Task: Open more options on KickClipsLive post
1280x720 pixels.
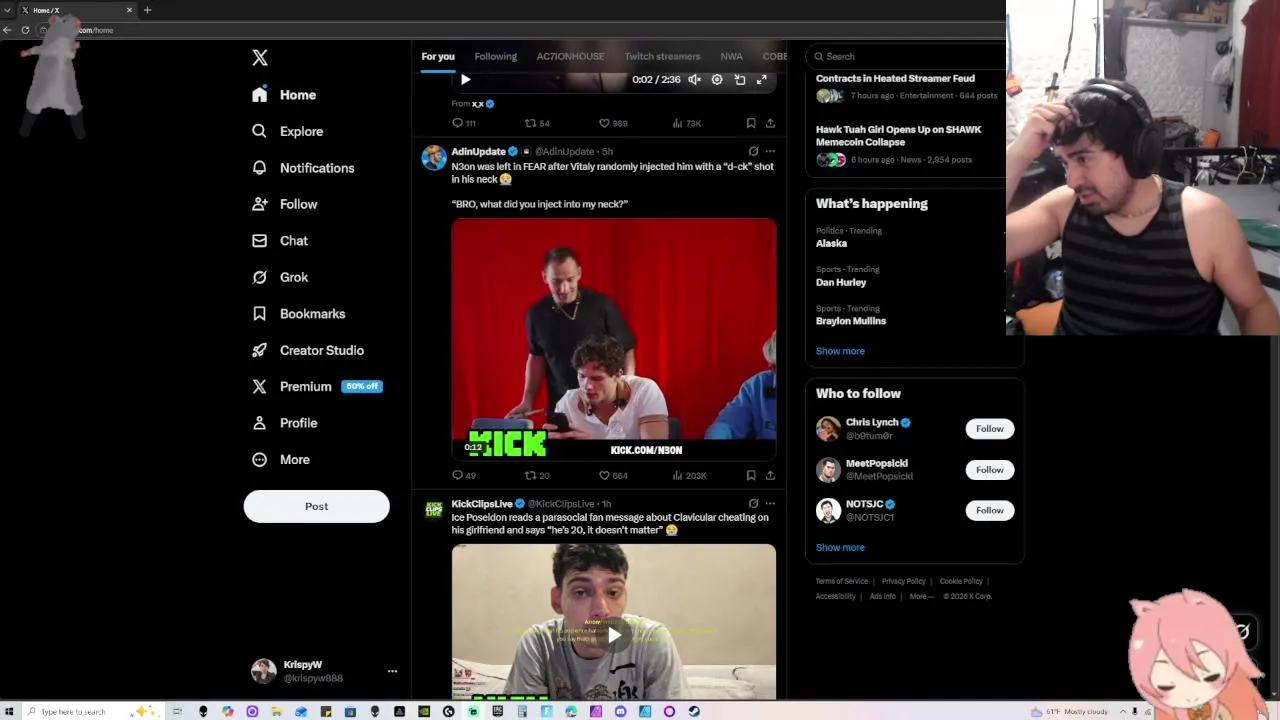Action: pos(770,504)
